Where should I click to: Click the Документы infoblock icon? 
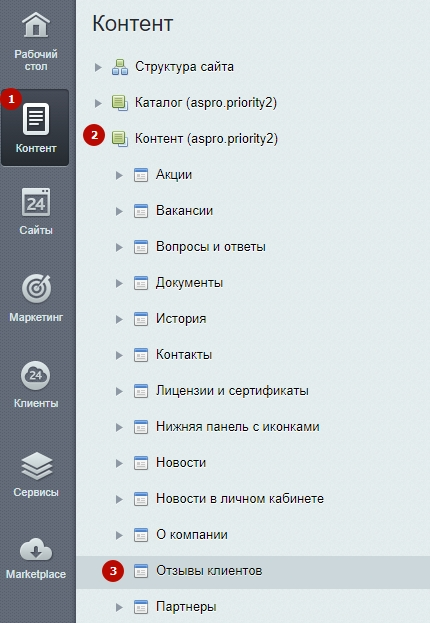coord(141,283)
